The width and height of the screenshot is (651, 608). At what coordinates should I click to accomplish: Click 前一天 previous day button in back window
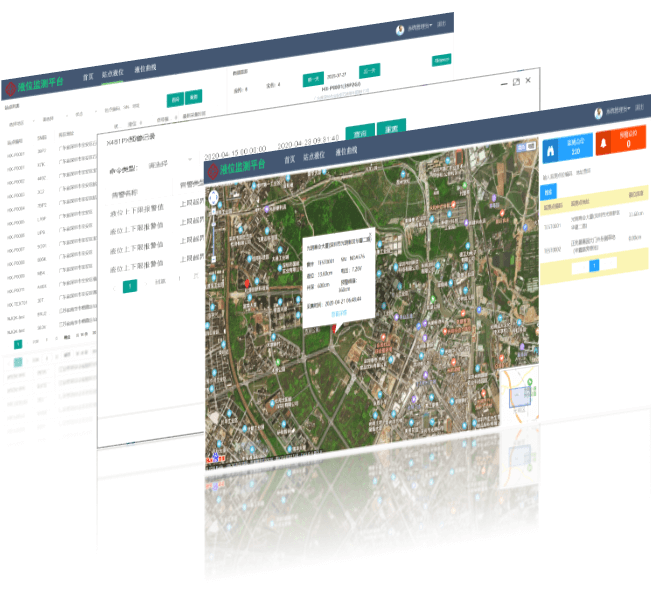coord(313,79)
